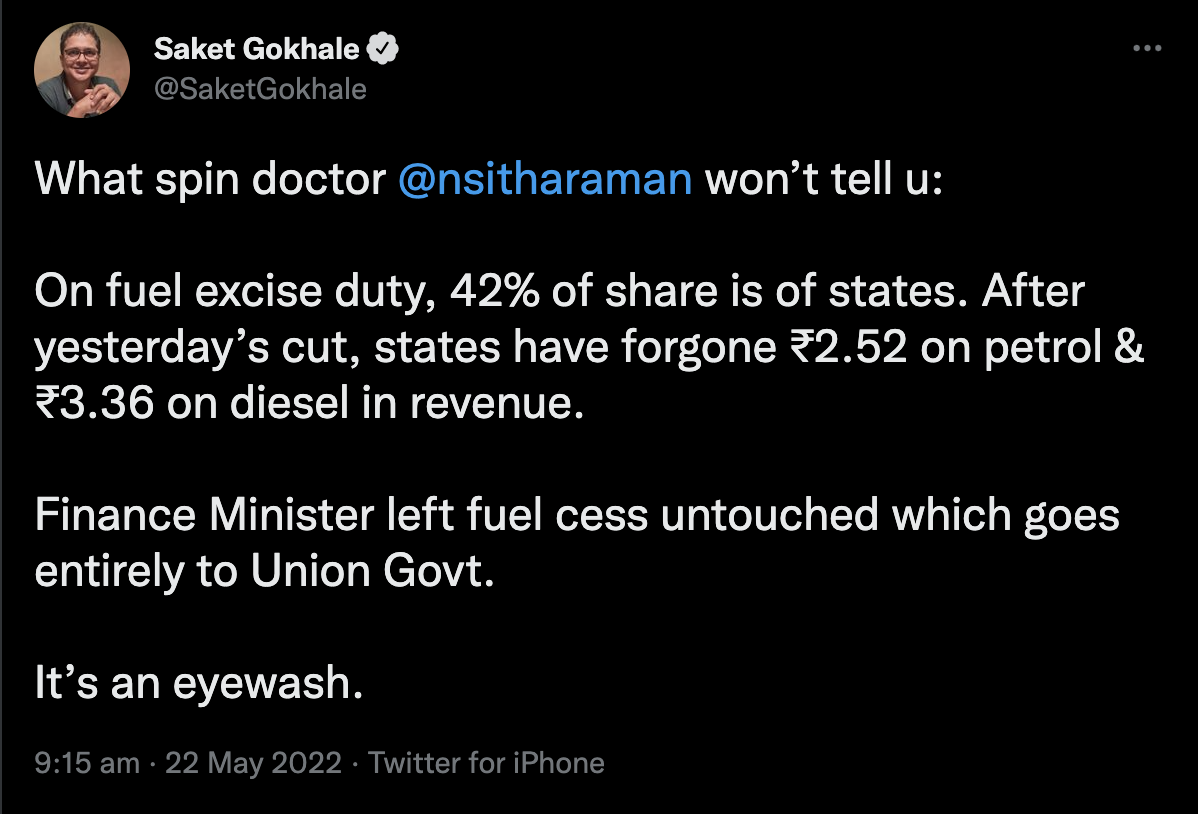
Task: Click the Twitter for iPhone source label
Action: tap(486, 763)
